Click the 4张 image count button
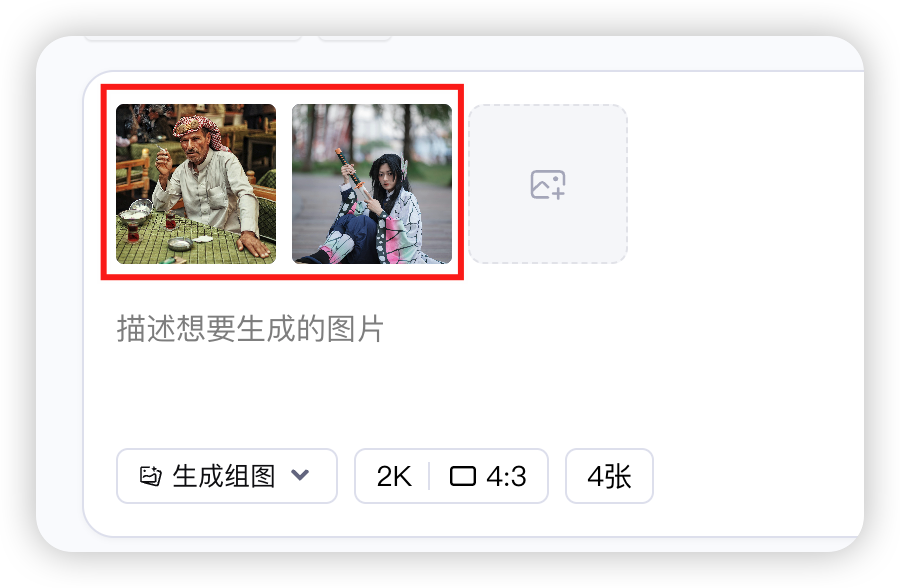Screen dimensions: 900x588 coord(609,476)
